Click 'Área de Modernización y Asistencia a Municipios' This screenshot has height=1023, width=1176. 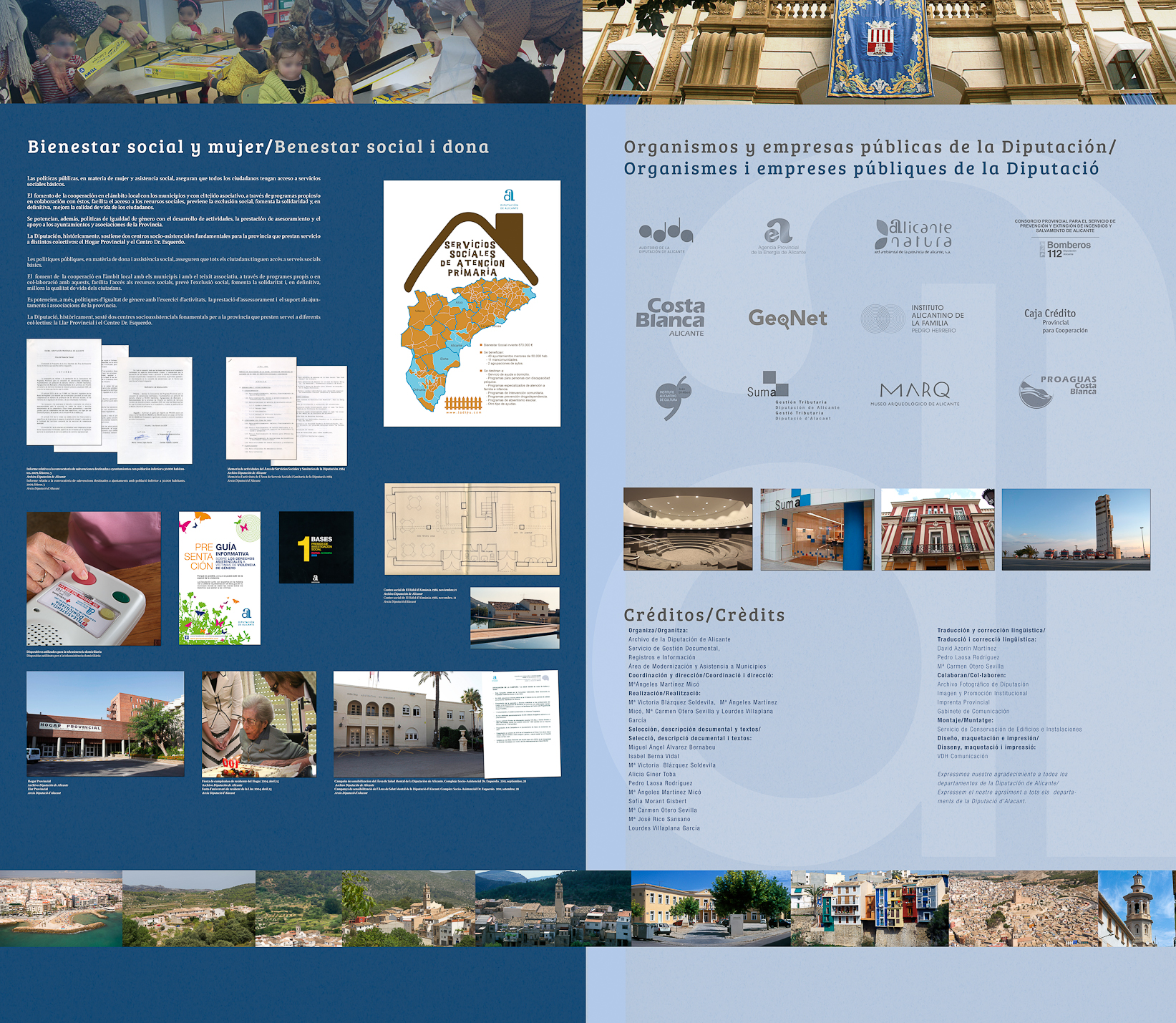pyautogui.click(x=697, y=666)
